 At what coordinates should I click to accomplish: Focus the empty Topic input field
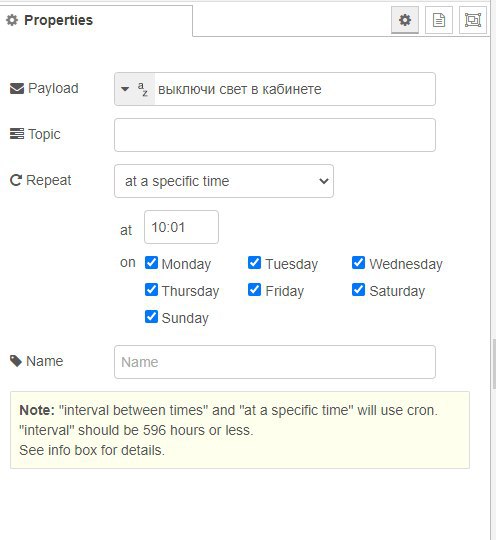click(x=275, y=135)
